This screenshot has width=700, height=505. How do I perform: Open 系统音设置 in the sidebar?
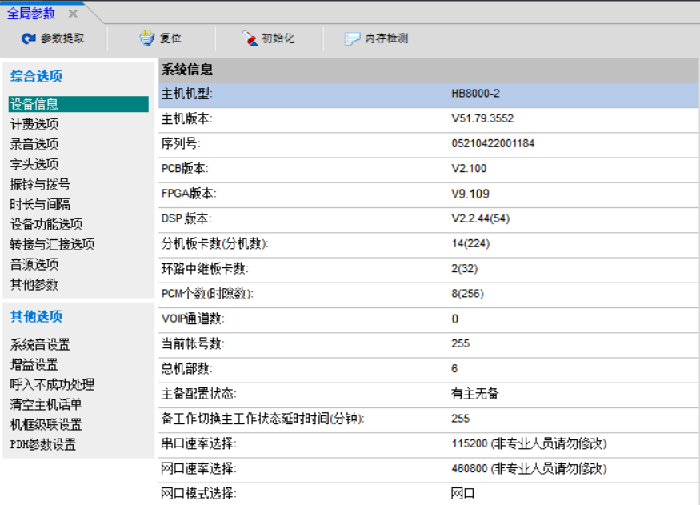40,345
